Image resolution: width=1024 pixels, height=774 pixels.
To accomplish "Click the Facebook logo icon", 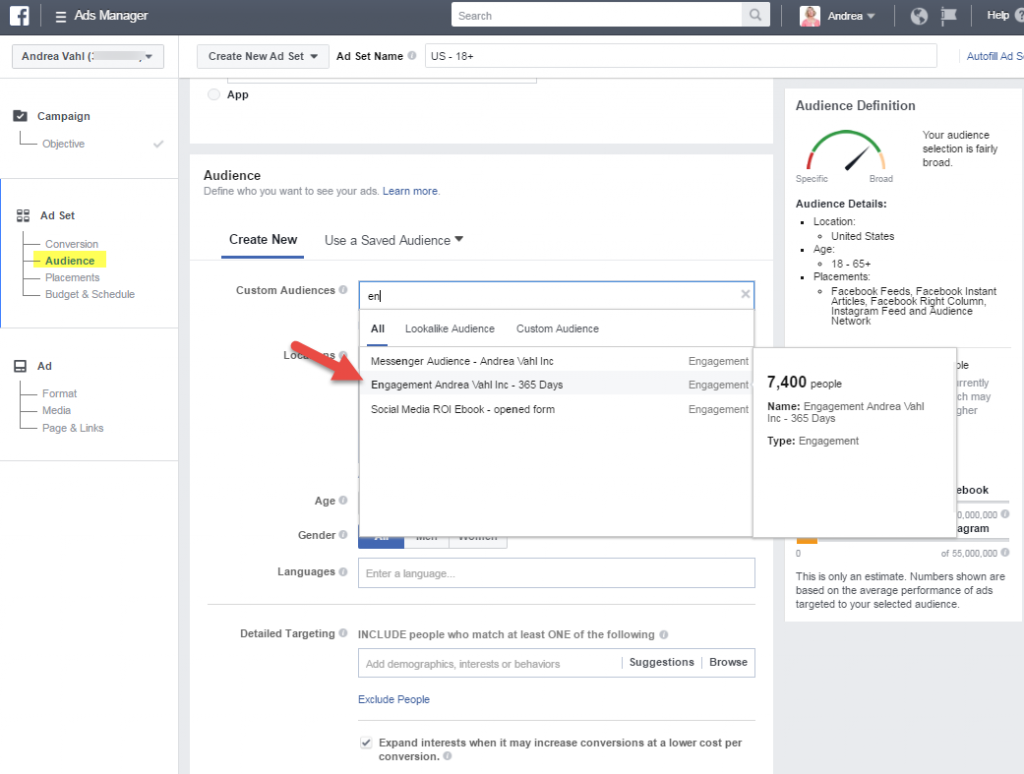I will point(19,15).
